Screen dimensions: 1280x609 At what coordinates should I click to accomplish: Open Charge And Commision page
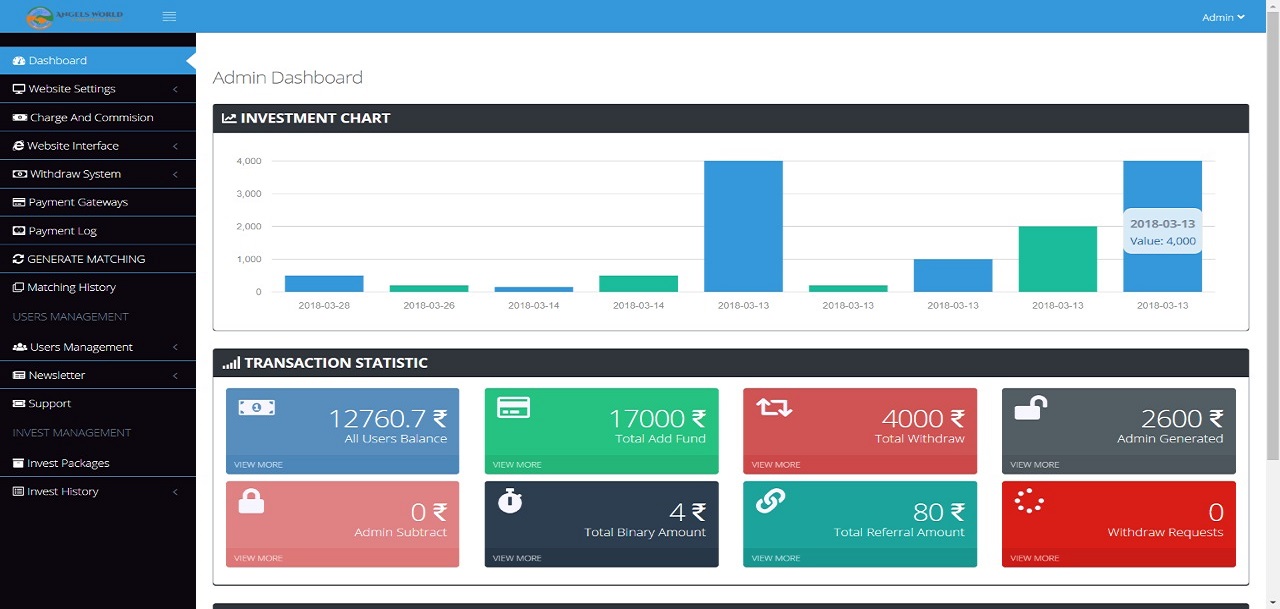point(91,118)
